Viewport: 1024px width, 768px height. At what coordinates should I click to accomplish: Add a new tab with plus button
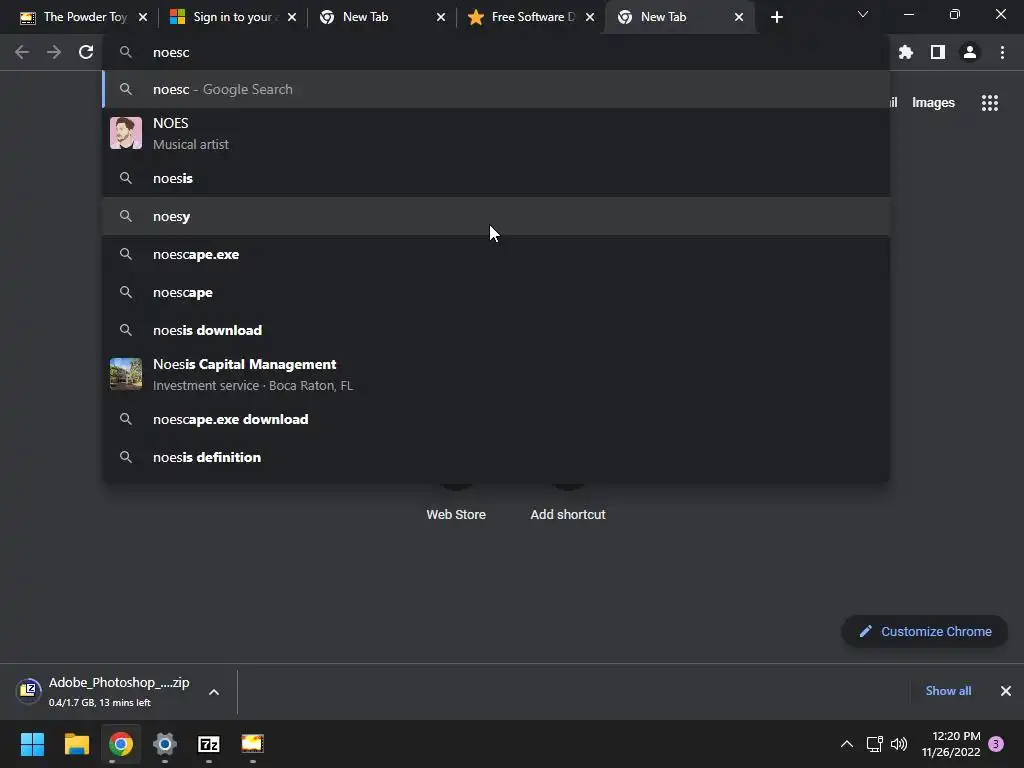point(776,17)
